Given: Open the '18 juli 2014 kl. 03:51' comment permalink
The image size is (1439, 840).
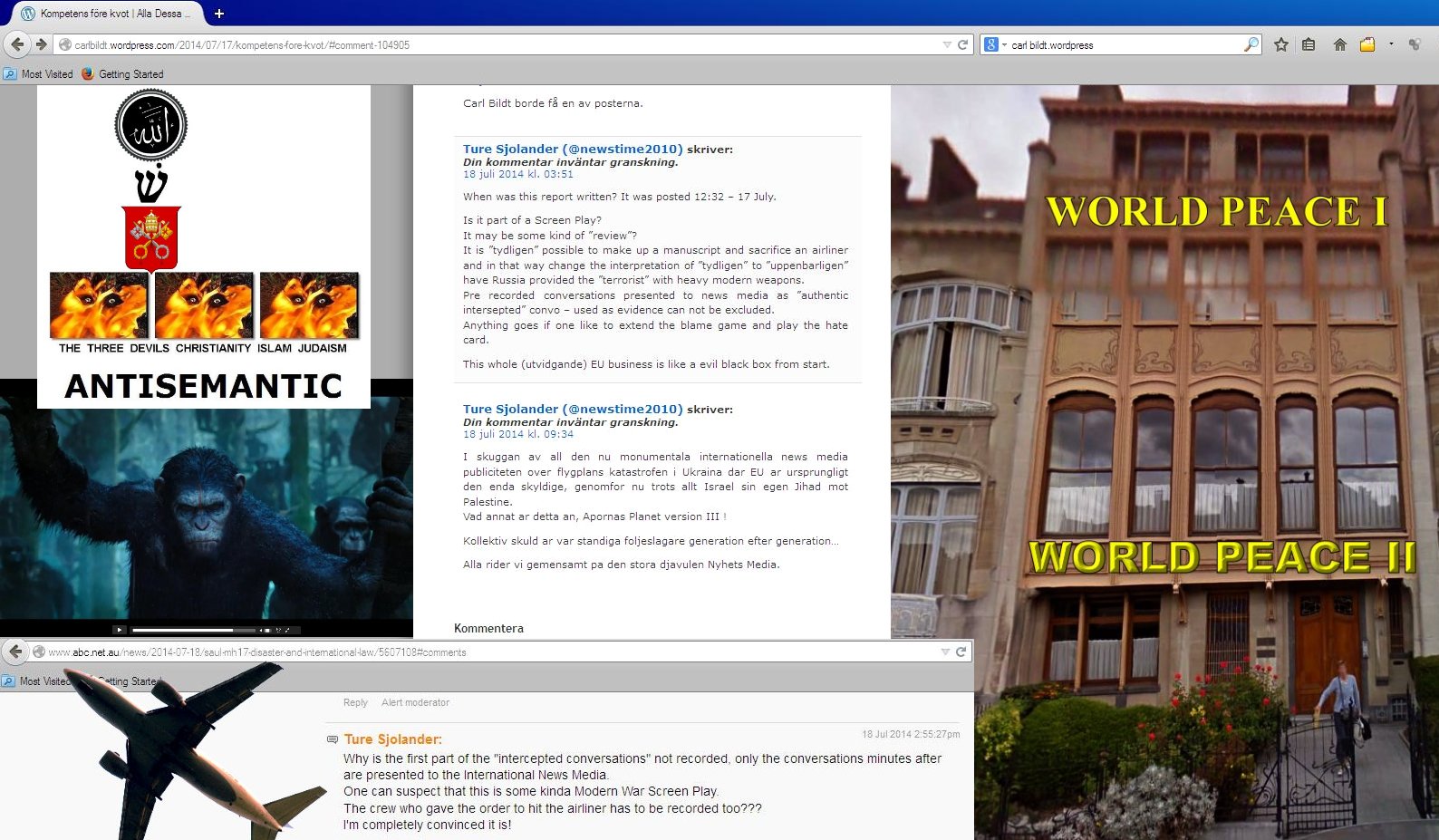Looking at the screenshot, I should (x=518, y=174).
